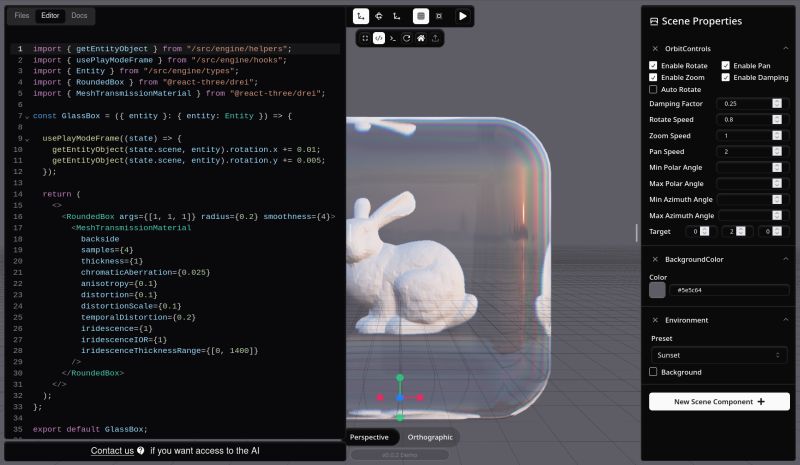Switch to the Files tab
This screenshot has height=465, width=800.
click(22, 15)
